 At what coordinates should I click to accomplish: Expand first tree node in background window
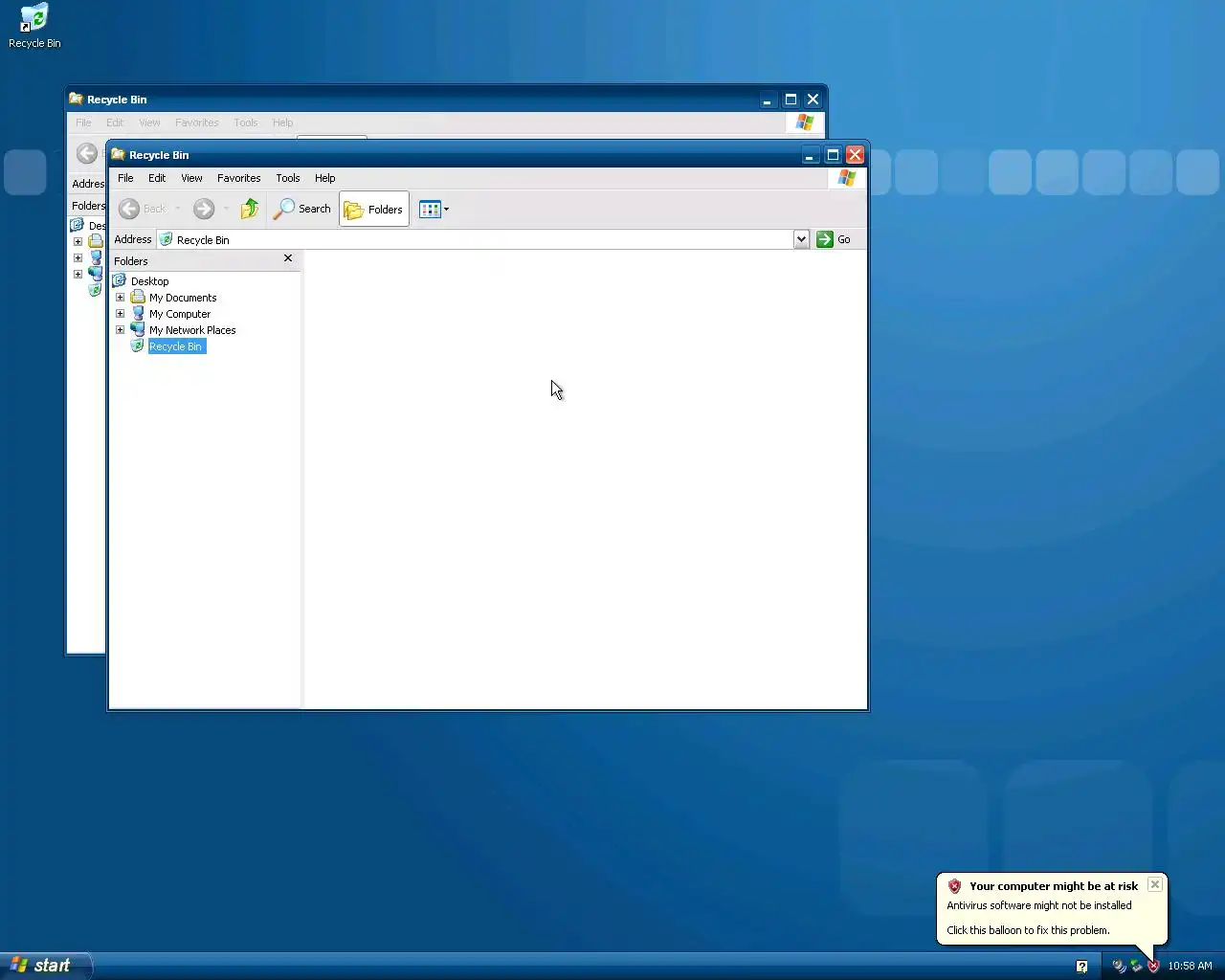(78, 241)
